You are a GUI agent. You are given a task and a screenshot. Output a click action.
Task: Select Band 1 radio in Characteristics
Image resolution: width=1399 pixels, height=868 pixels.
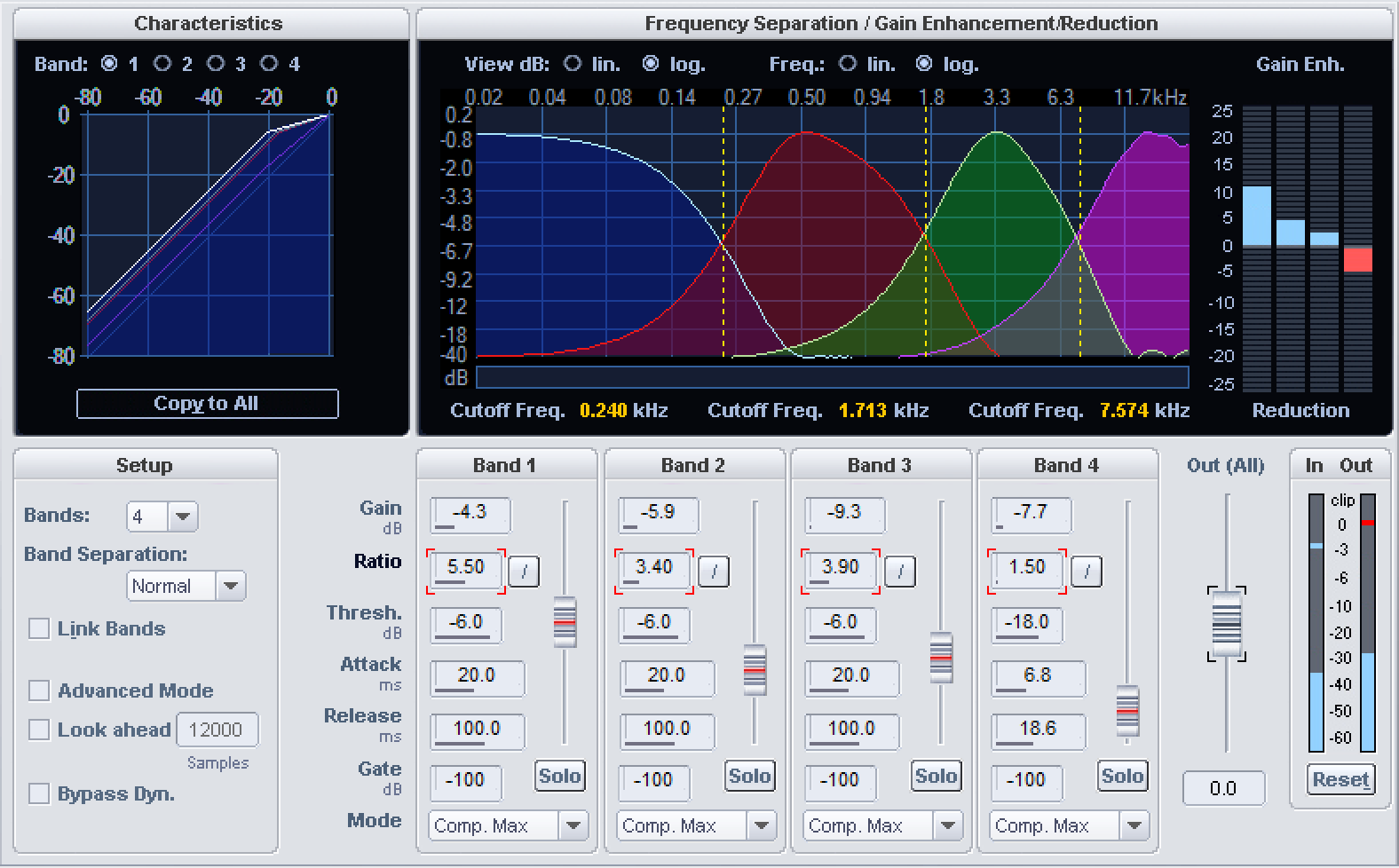pos(109,63)
